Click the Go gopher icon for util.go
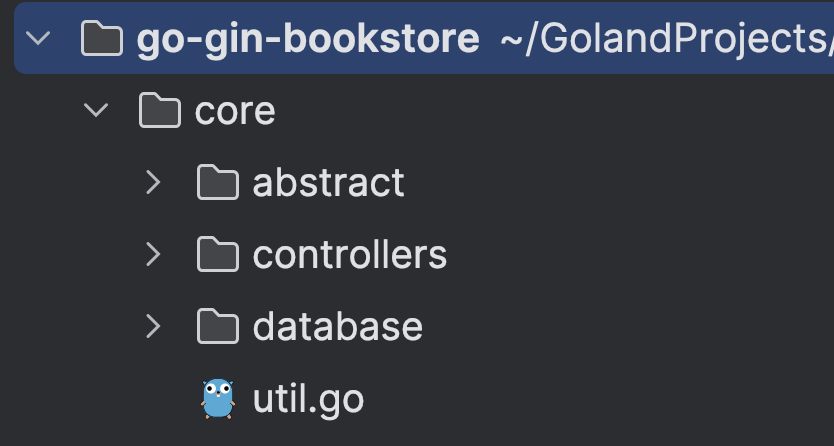Image resolution: width=834 pixels, height=446 pixels. coord(217,398)
